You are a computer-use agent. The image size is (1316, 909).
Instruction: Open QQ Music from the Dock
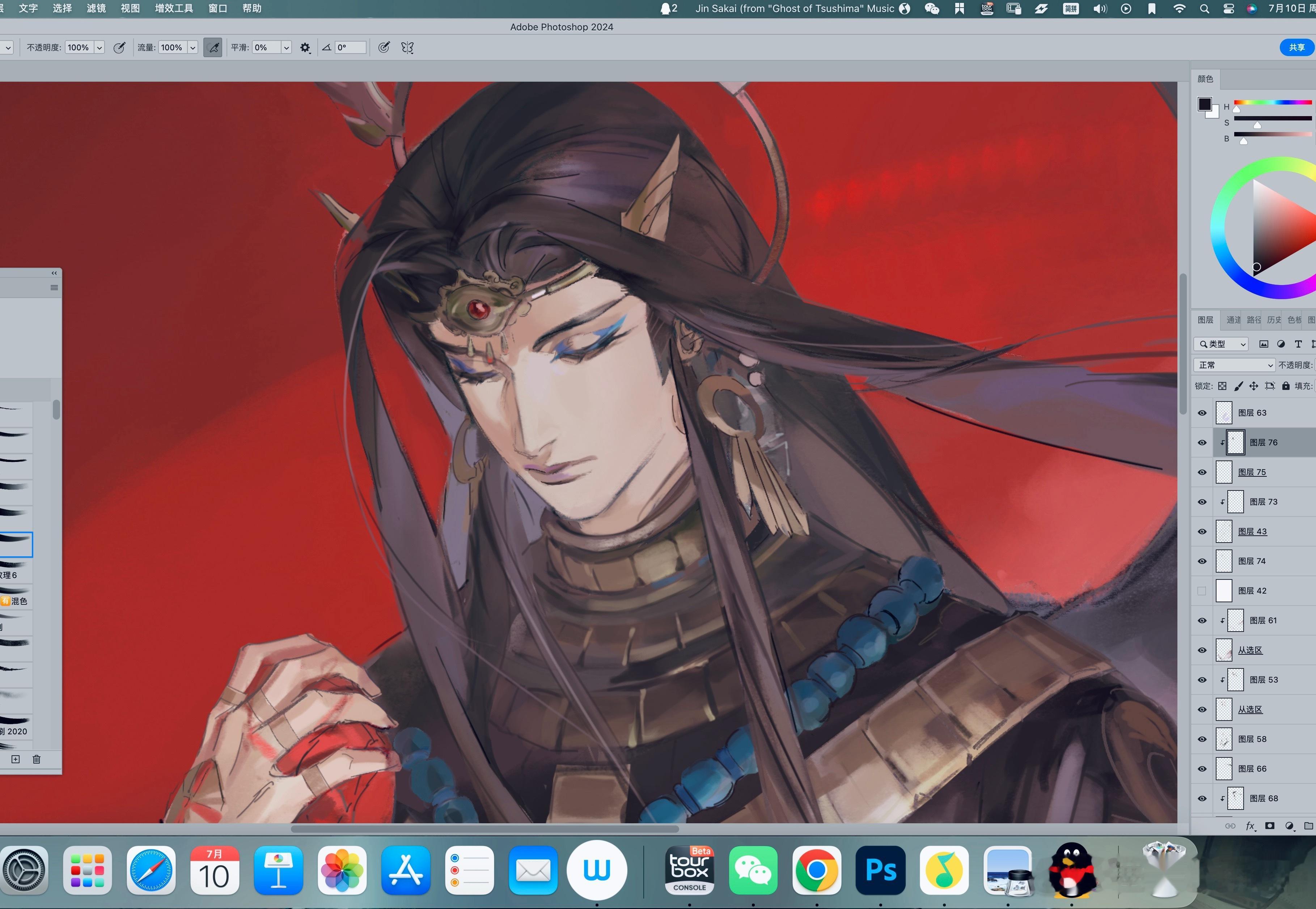coord(944,870)
